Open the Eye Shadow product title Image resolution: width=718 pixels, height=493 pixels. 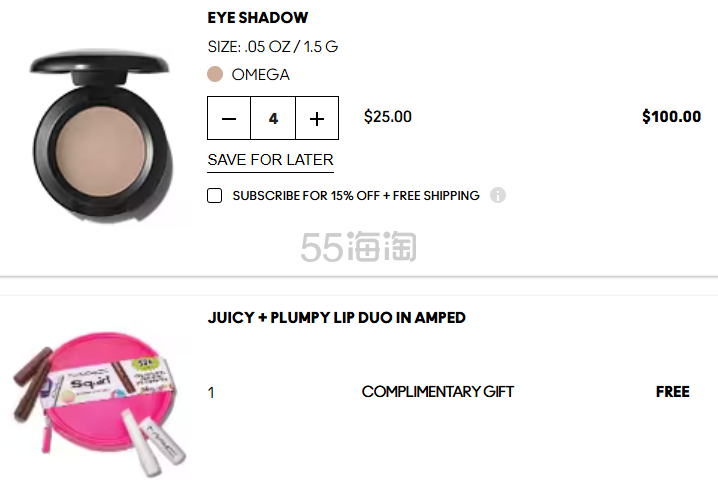257,17
